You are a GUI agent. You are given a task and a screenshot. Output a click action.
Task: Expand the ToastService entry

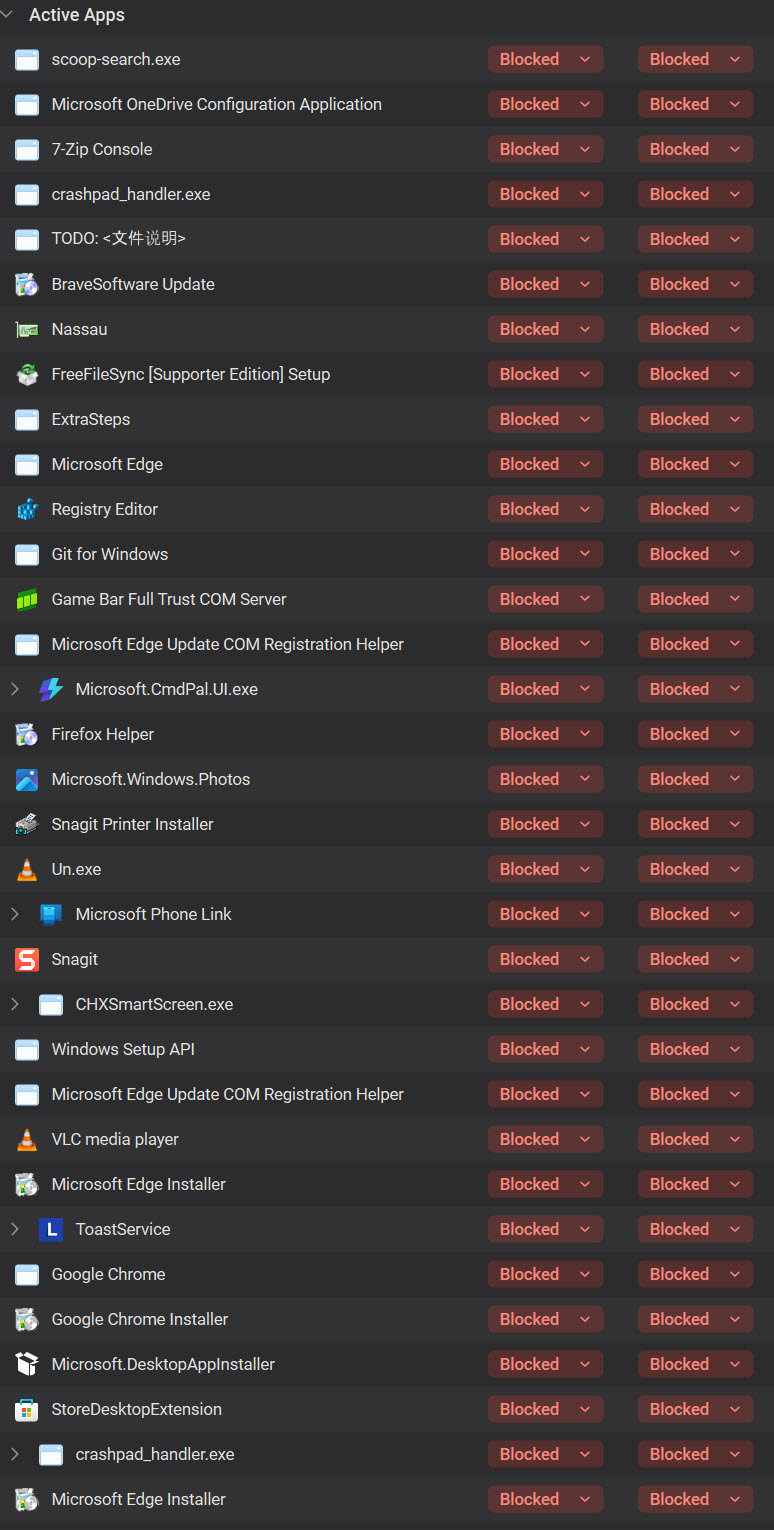[15, 1230]
